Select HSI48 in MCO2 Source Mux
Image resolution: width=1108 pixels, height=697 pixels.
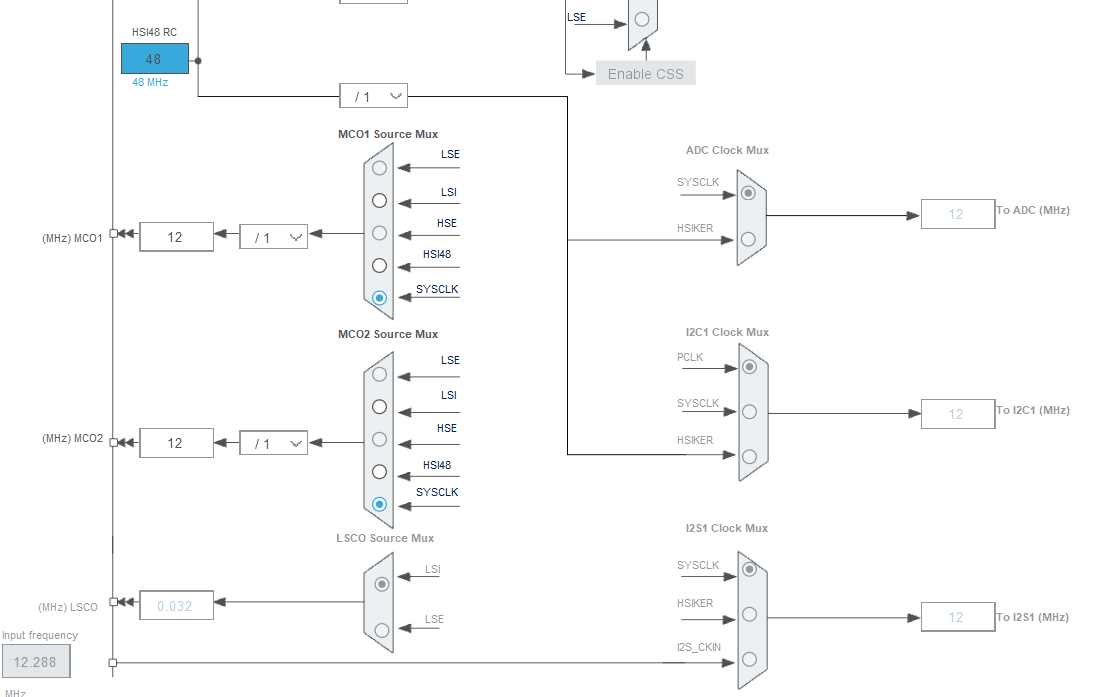[x=379, y=472]
